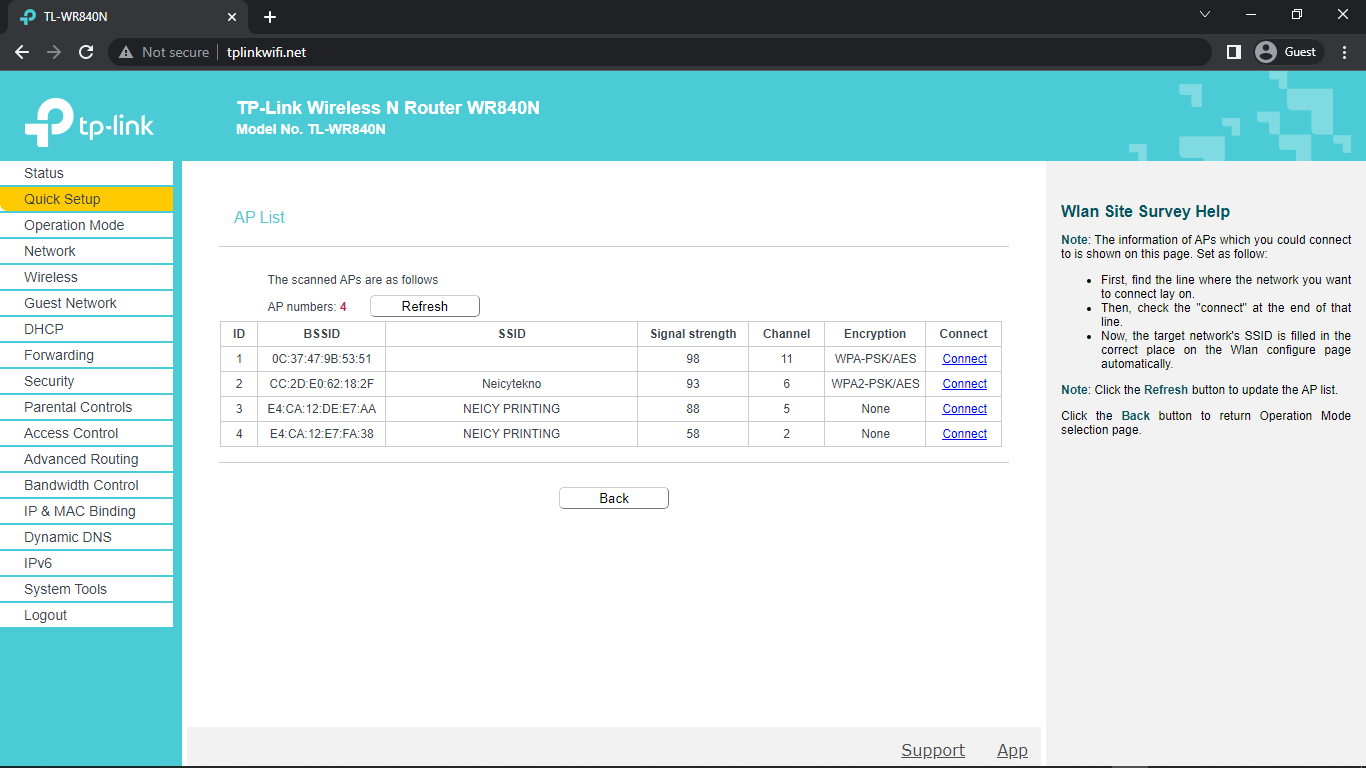This screenshot has width=1366, height=768.
Task: Connect to AP 0C:37:47:9B:53:51
Action: 964,359
